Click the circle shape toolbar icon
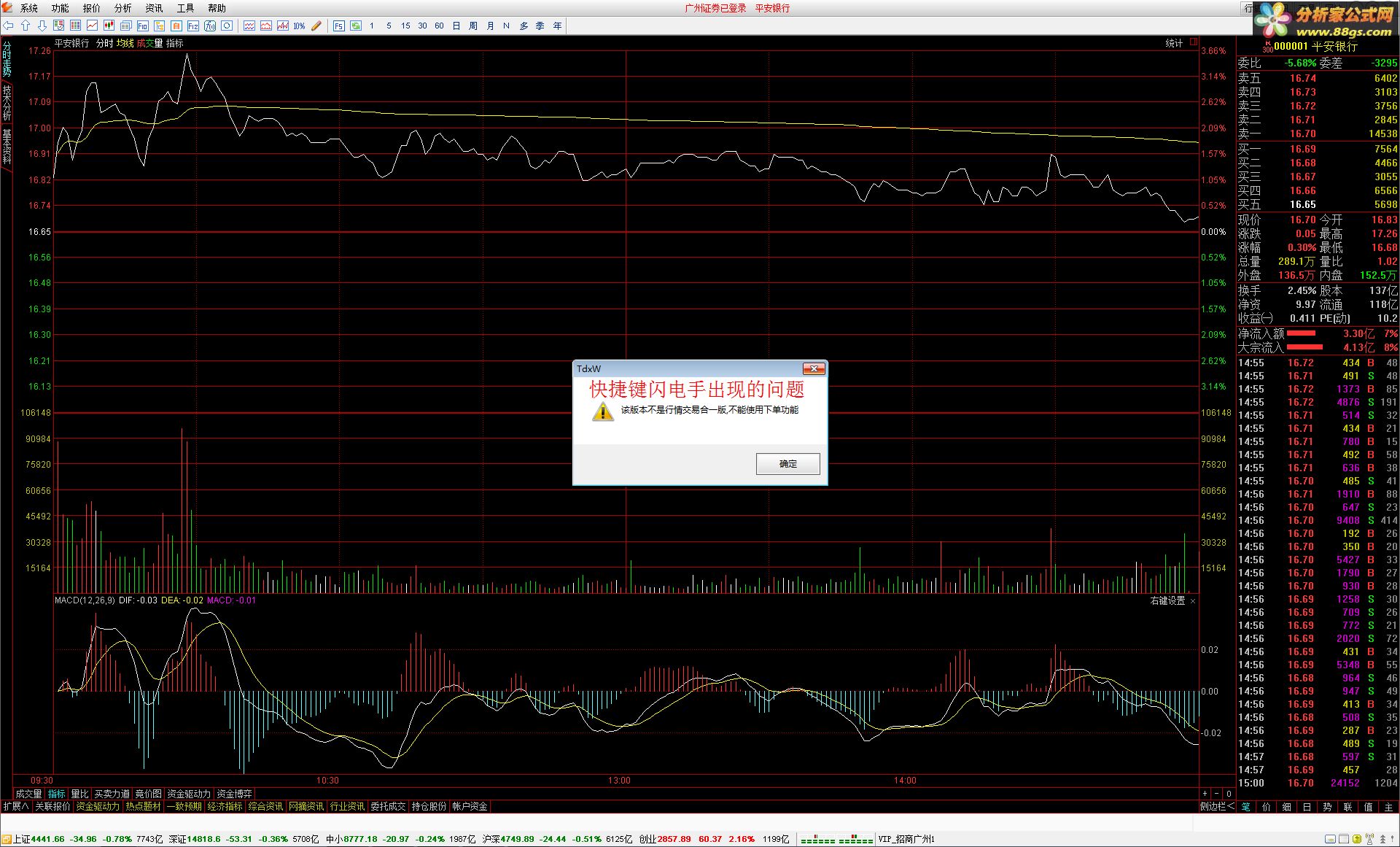 [x=227, y=26]
